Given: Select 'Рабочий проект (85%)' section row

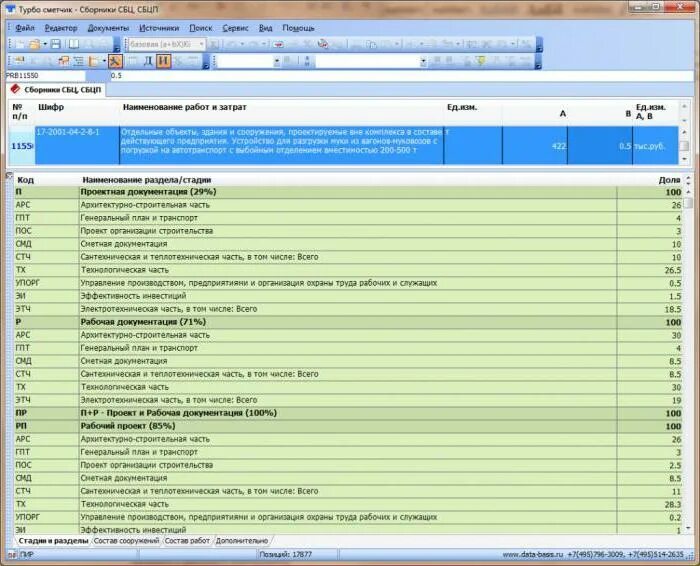Looking at the screenshot, I should [348, 426].
